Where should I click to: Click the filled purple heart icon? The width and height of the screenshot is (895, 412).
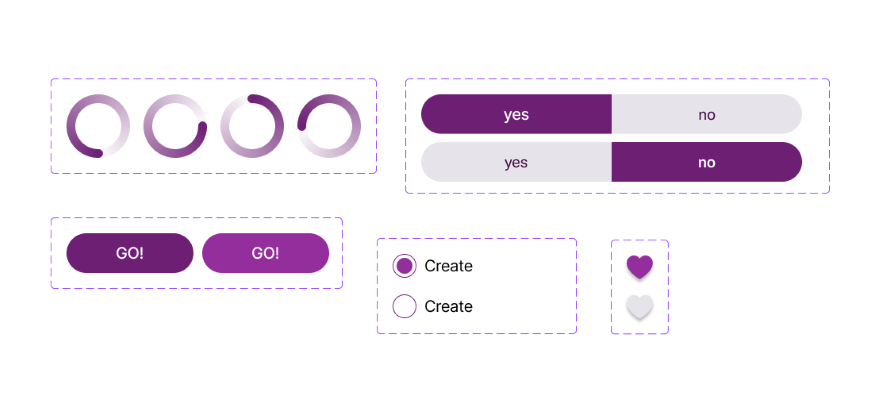(x=639, y=266)
